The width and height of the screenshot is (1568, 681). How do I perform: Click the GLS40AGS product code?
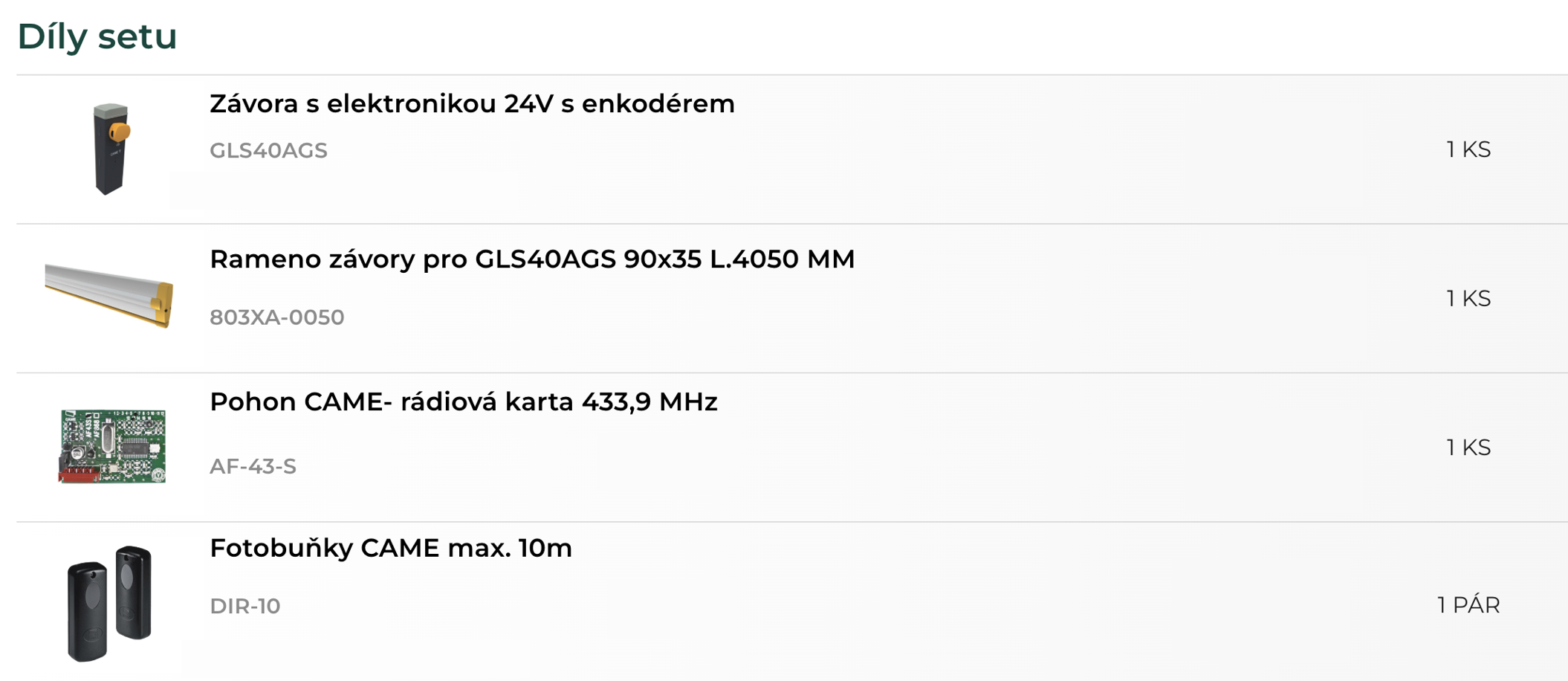point(268,151)
